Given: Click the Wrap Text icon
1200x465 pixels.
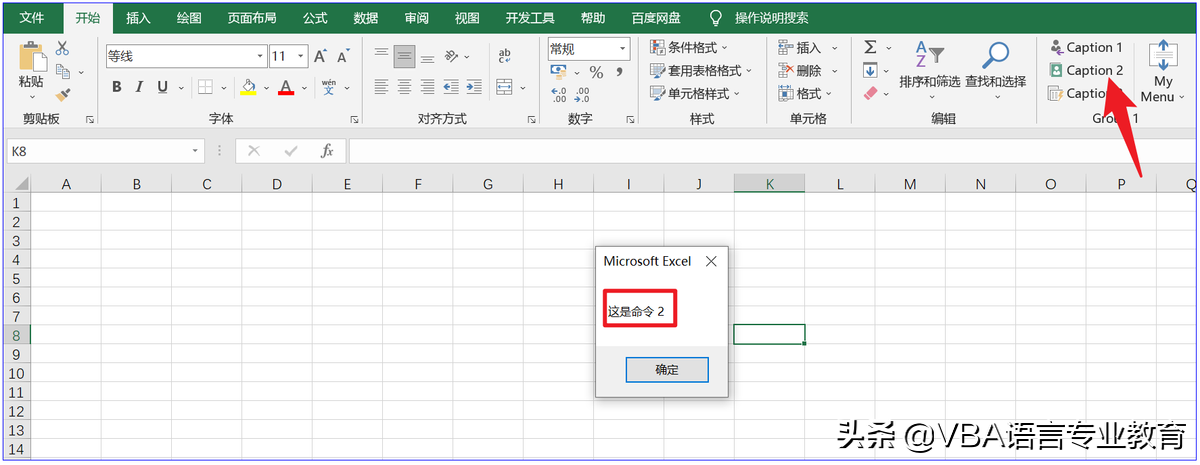Looking at the screenshot, I should point(505,56).
